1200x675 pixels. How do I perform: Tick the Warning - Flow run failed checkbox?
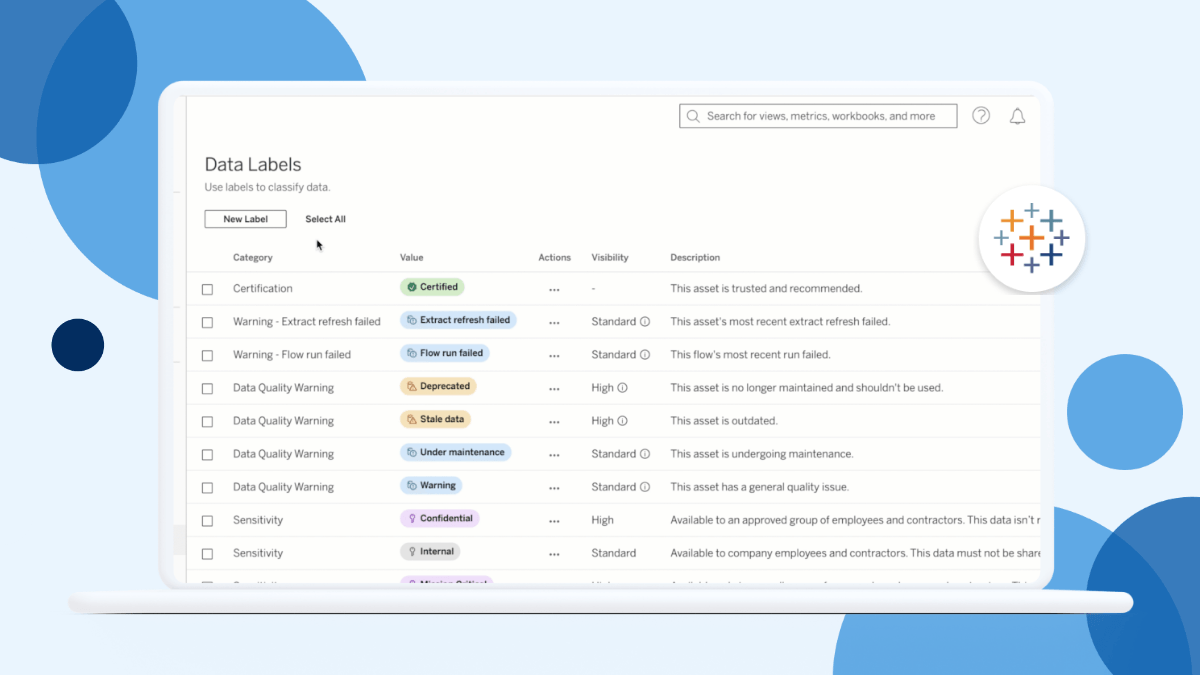point(207,355)
